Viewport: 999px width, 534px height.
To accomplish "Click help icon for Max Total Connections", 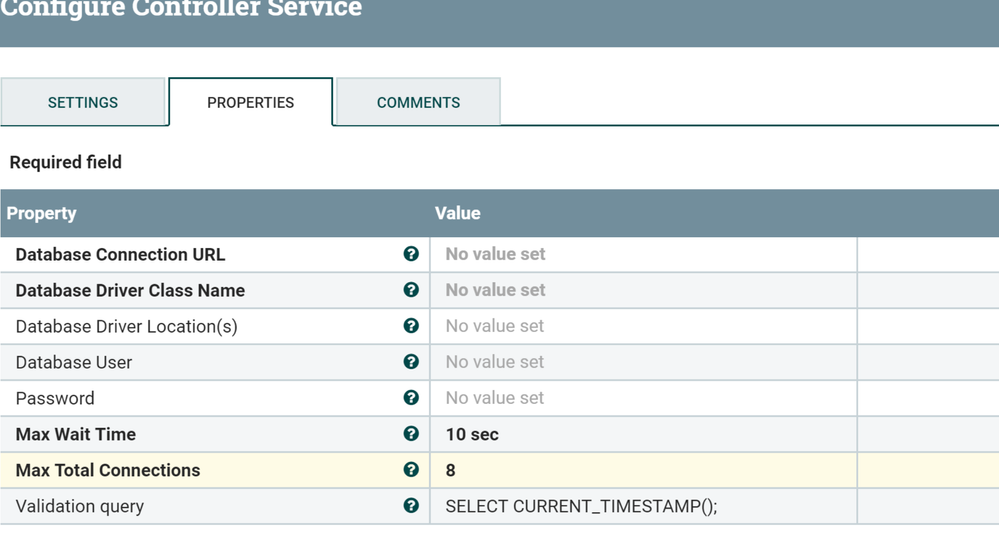I will coord(411,470).
